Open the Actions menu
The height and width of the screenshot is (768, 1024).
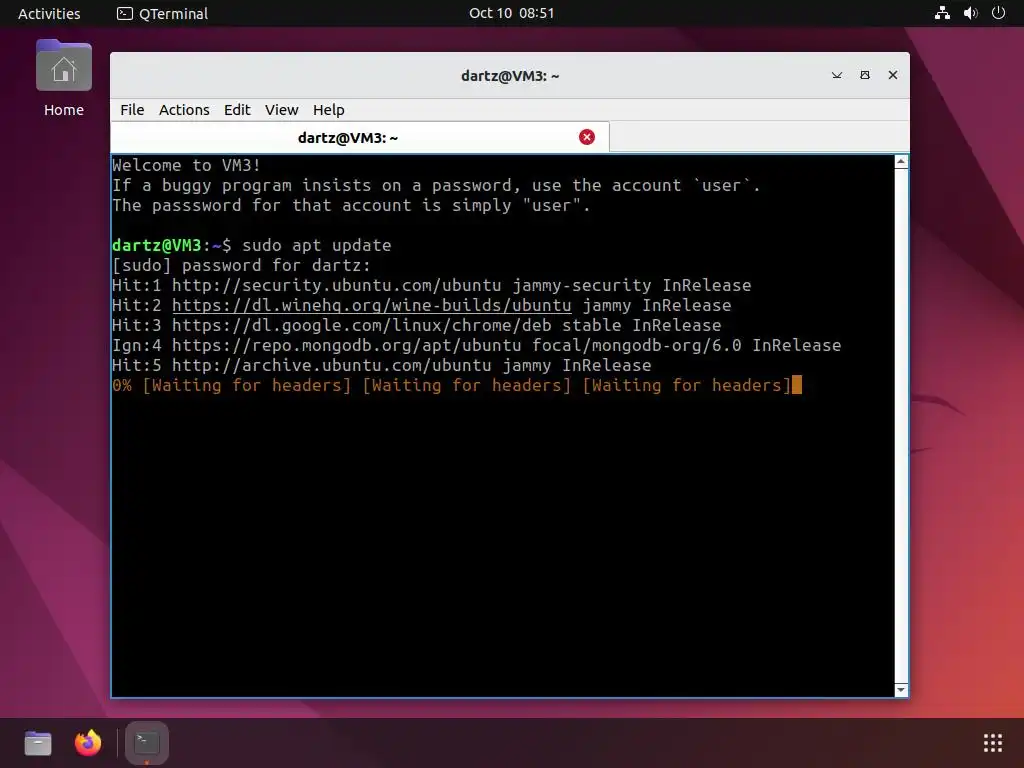184,110
